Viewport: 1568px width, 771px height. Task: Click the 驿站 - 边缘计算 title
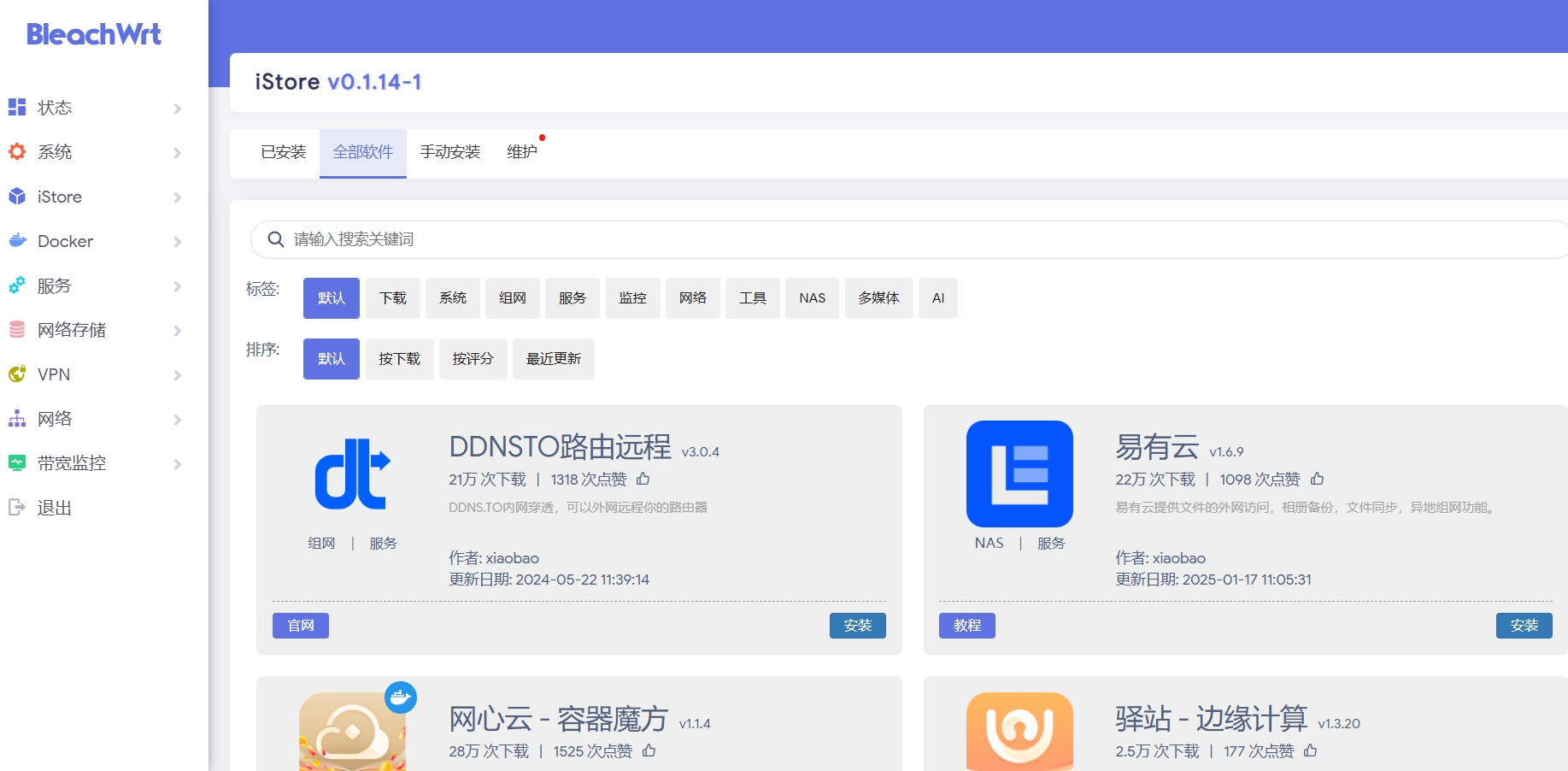click(x=1212, y=719)
